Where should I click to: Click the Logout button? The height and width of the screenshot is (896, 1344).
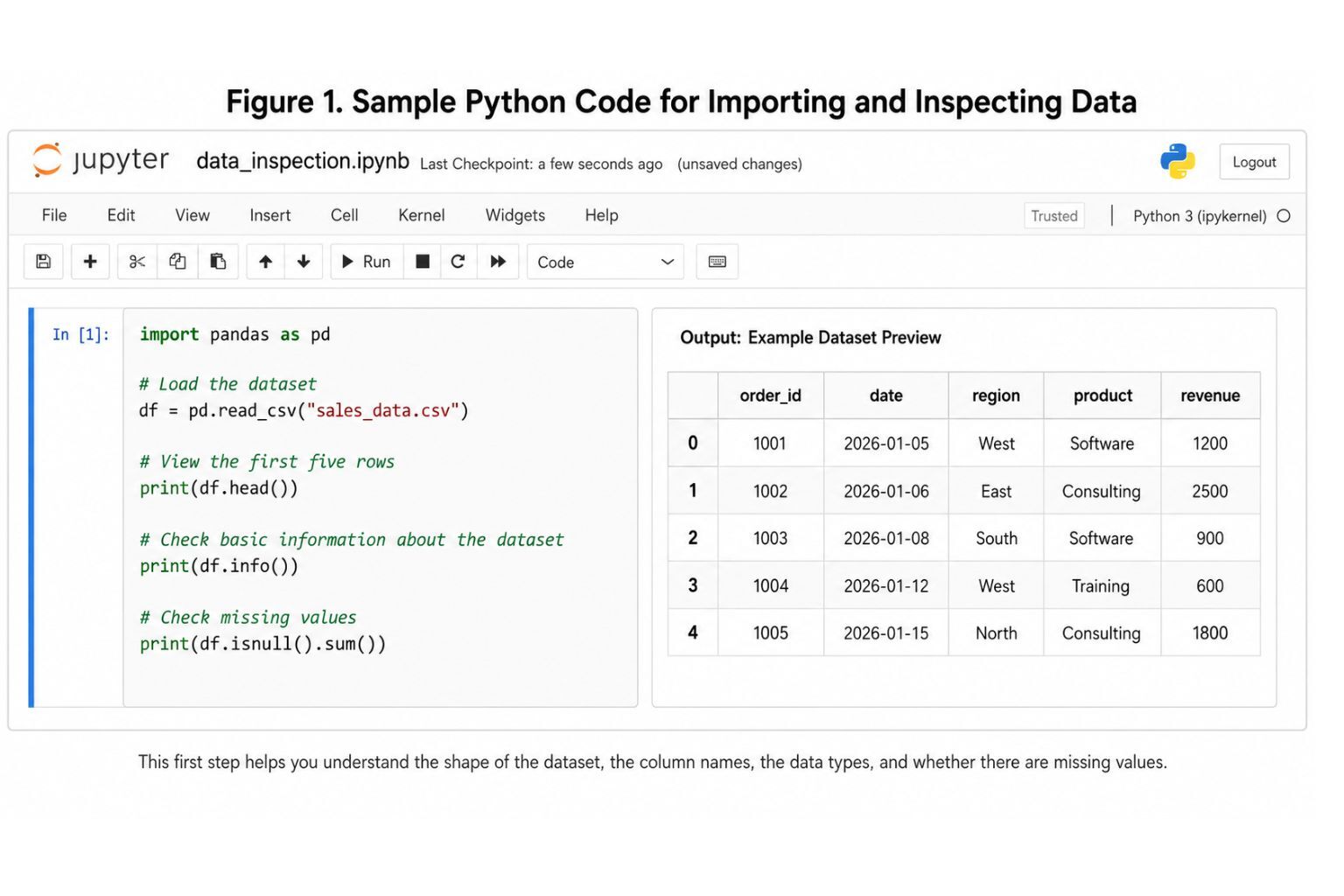[x=1254, y=162]
